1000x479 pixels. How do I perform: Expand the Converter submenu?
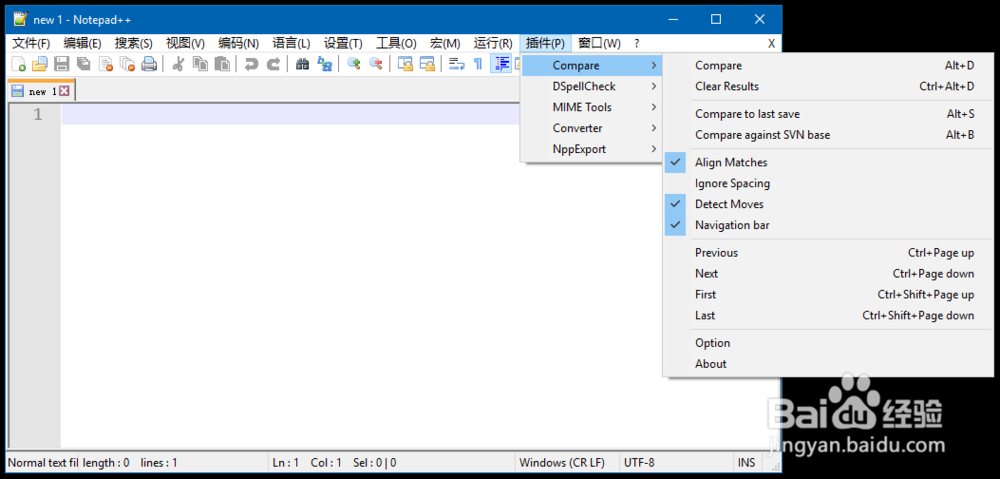(x=592, y=128)
